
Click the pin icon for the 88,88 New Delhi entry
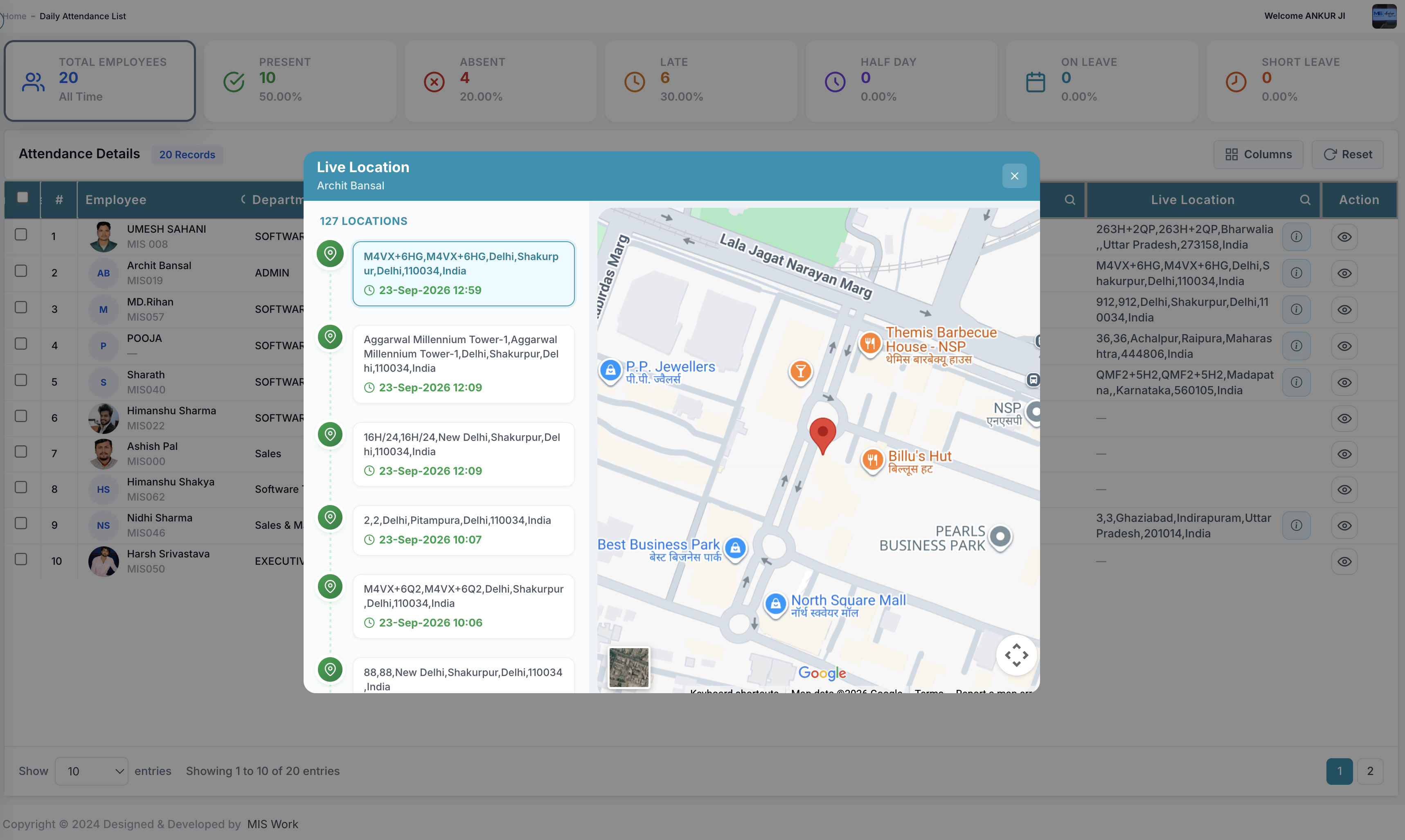330,669
